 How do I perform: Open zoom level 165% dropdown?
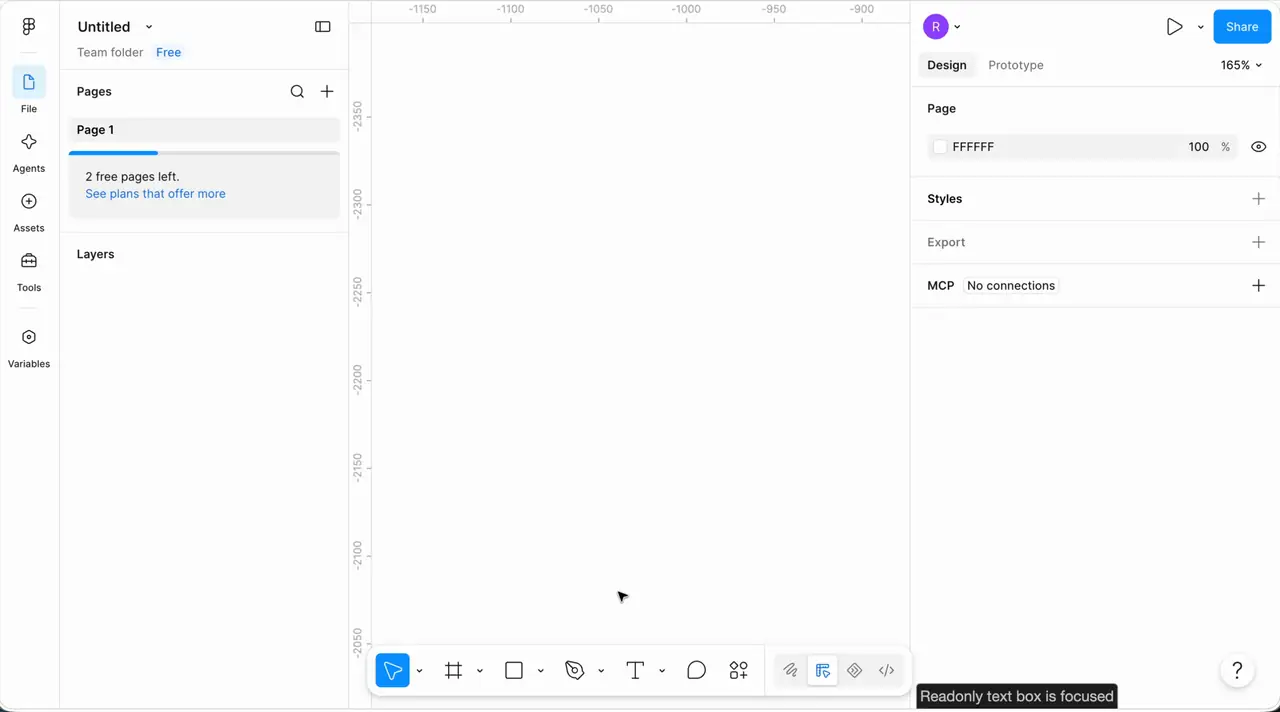point(1241,65)
